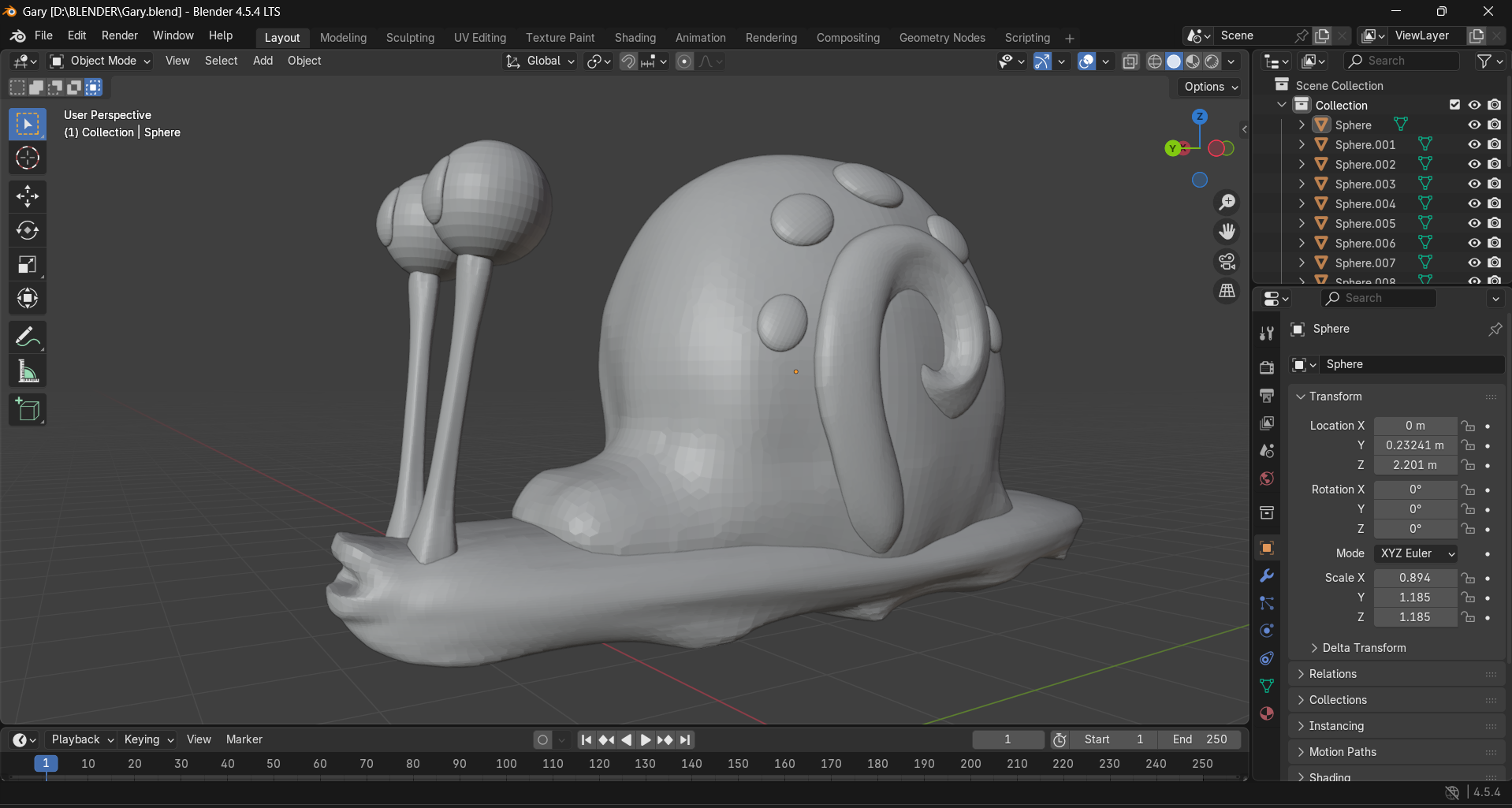Screen dimensions: 1512x808
Task: Click the zoom view magnifier icon
Action: click(1227, 203)
